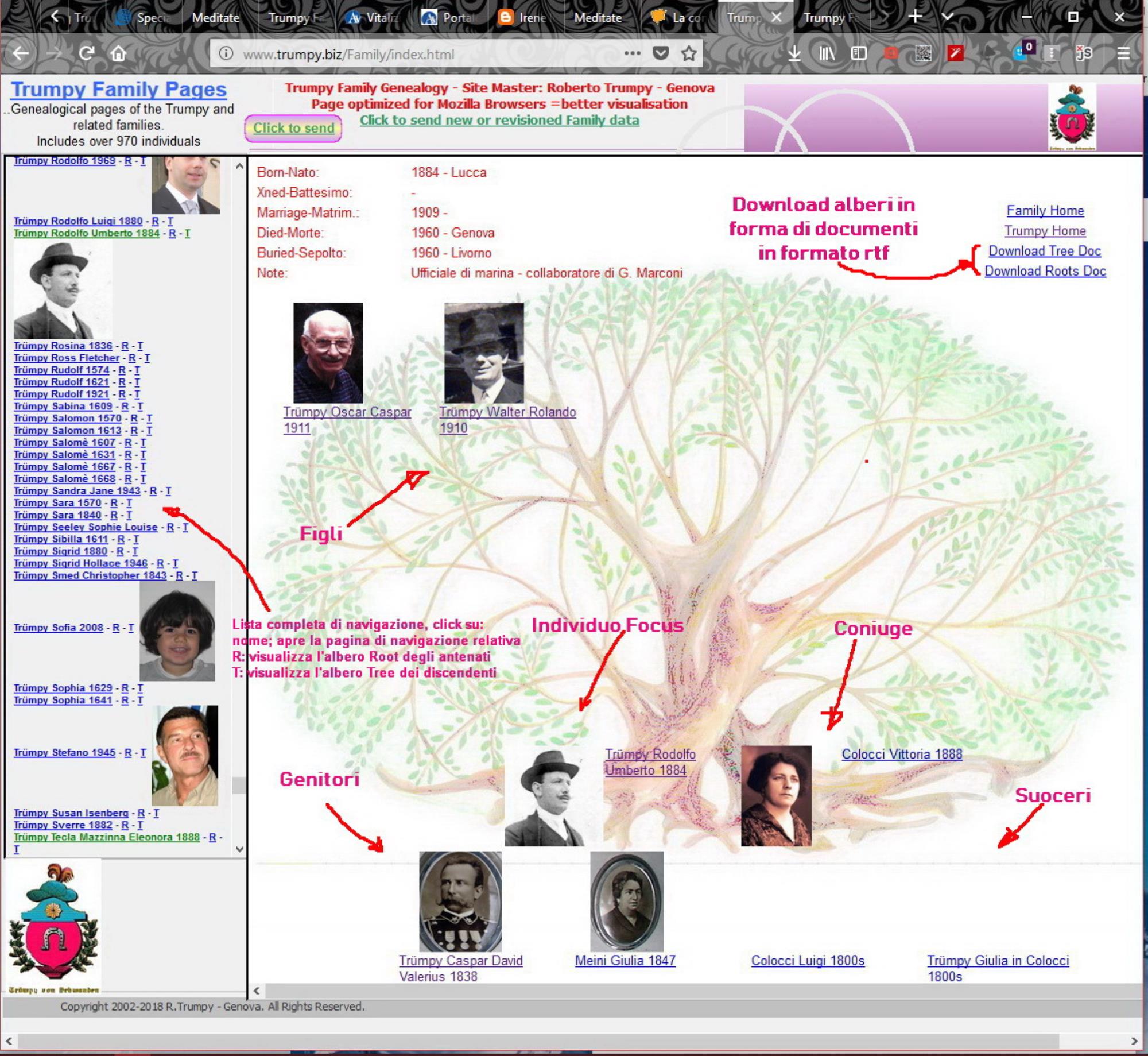Switch to the Vitaliz tab
This screenshot has width=1148, height=1056.
tap(374, 17)
